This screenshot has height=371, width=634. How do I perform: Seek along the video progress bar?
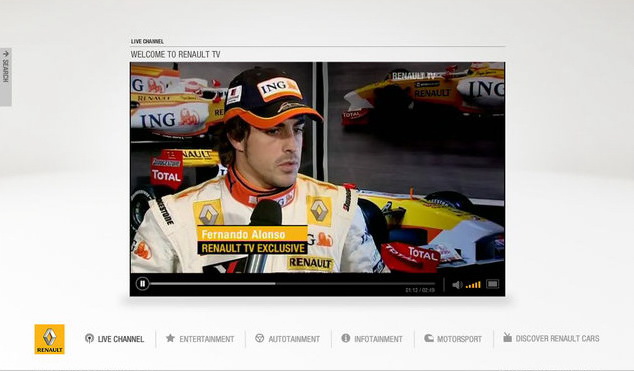click(293, 284)
